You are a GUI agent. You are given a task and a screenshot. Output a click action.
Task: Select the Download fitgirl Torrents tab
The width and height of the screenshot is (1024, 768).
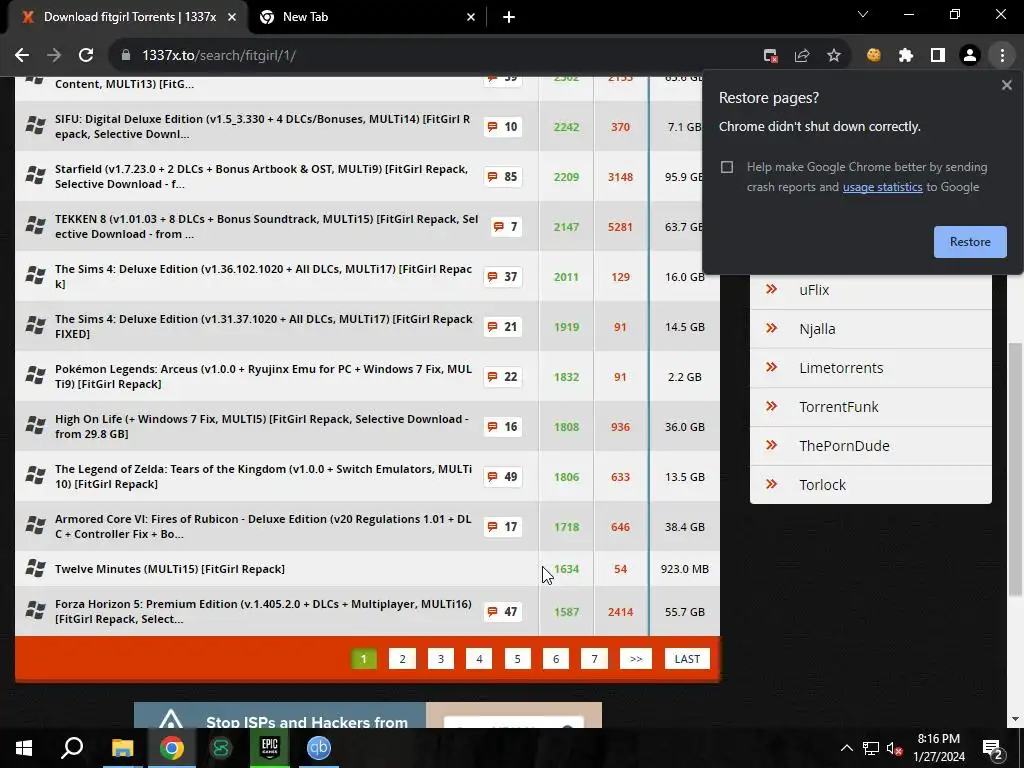click(x=128, y=17)
